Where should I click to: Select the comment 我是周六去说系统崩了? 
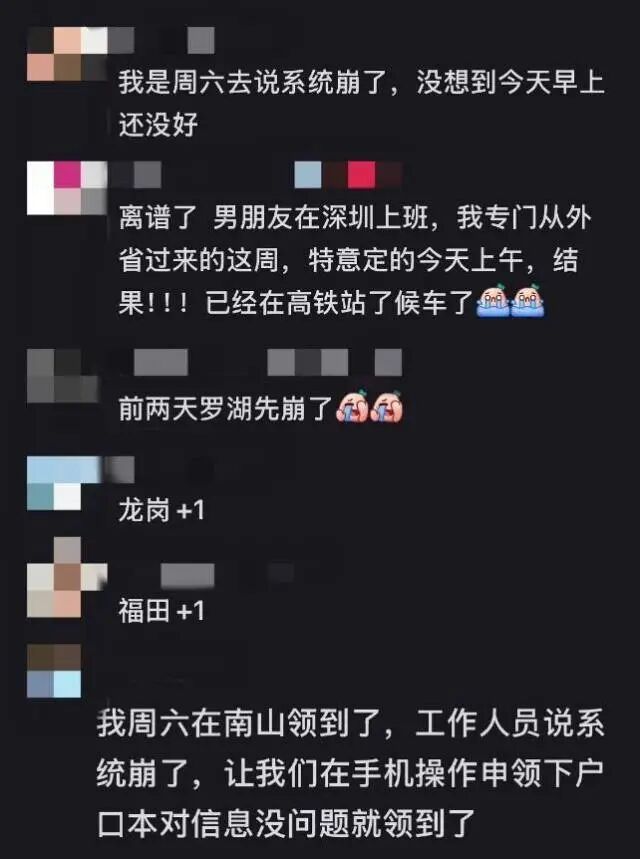coord(362,104)
